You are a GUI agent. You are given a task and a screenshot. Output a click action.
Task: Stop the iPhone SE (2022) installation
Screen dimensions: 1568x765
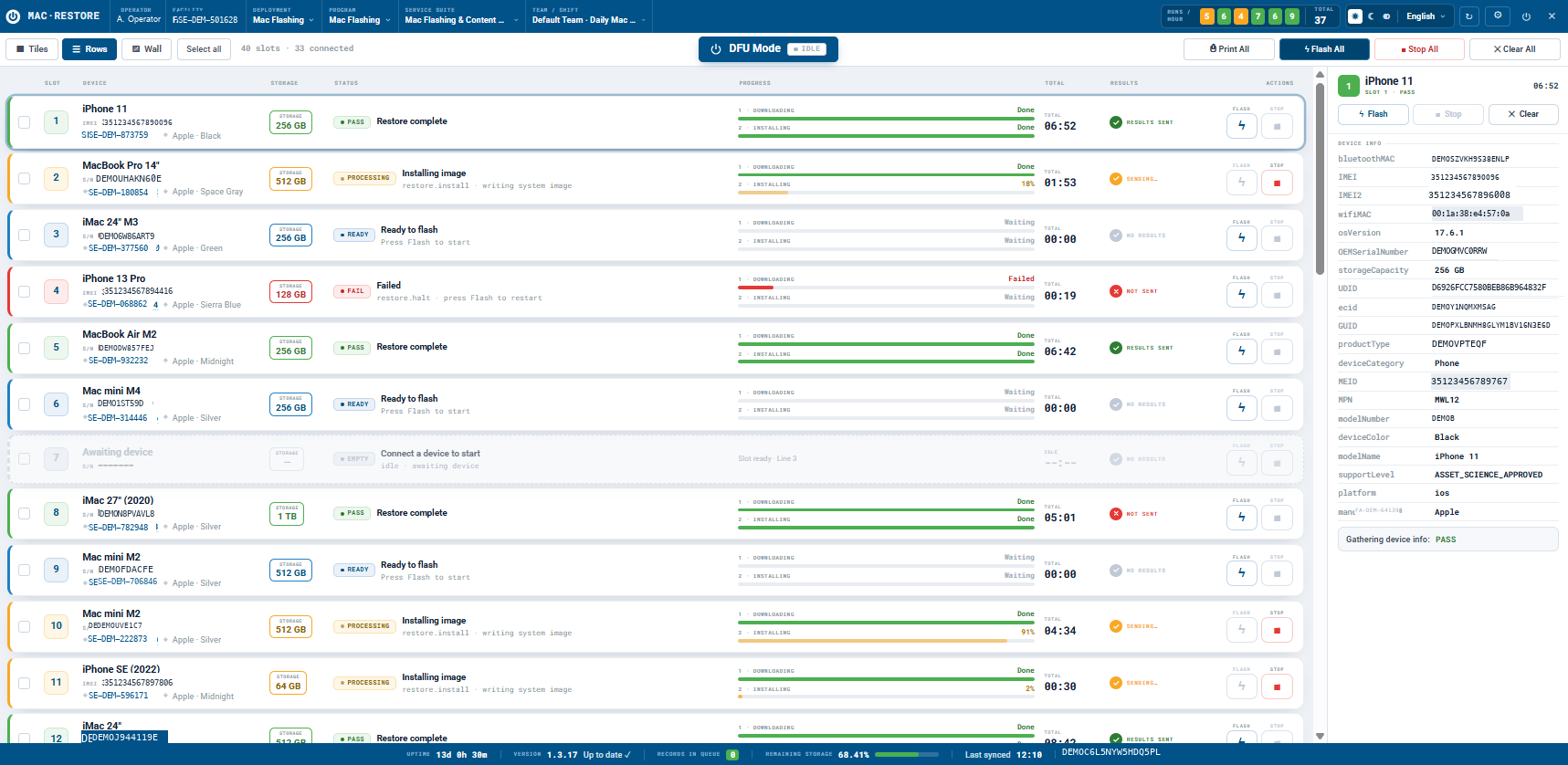click(x=1277, y=686)
